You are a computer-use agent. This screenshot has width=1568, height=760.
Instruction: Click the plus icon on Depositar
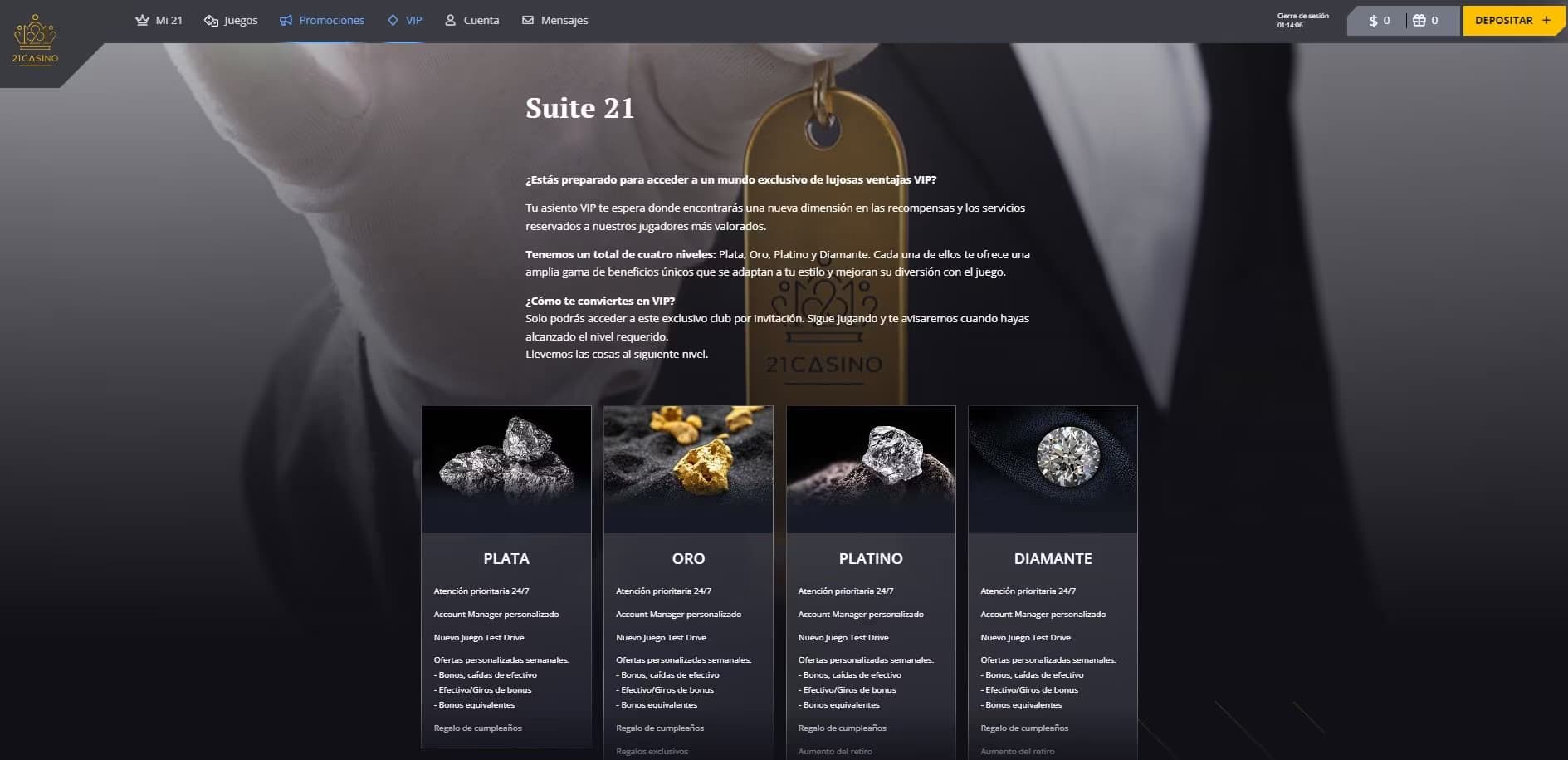(x=1546, y=20)
